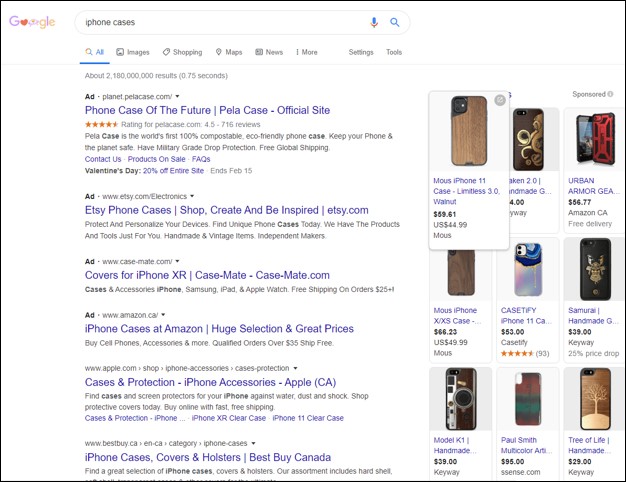Viewport: 626px width, 482px height.
Task: Open 'Tree of Life | Handmade...' product title
Action: 589,445
